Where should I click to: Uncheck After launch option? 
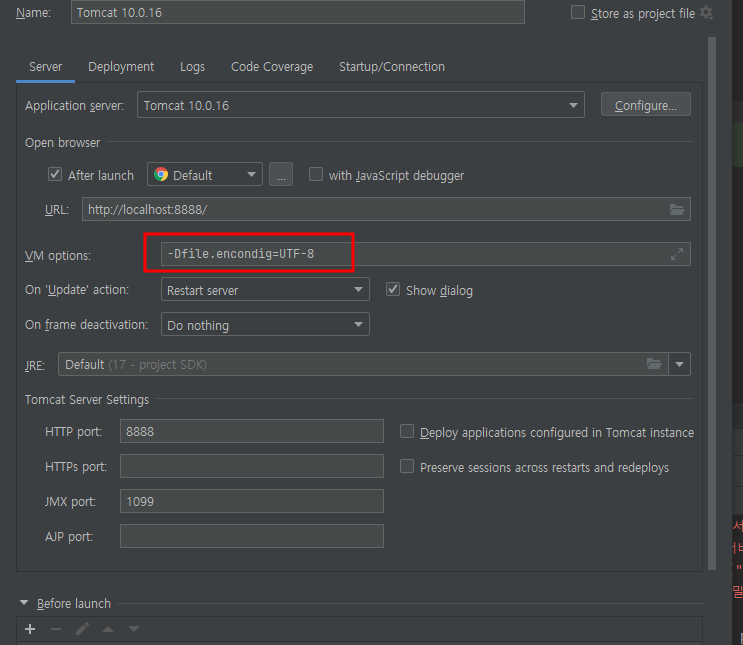tap(55, 174)
